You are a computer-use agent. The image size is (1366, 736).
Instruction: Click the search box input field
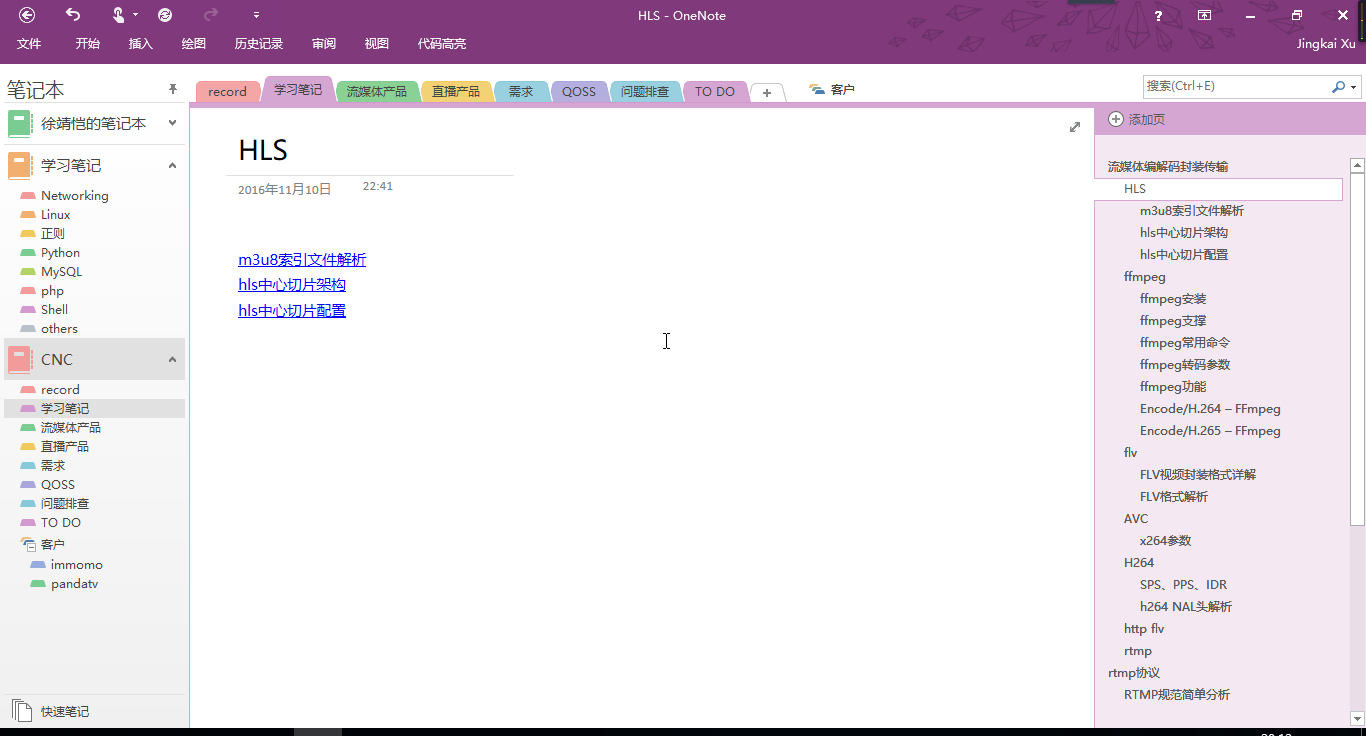pos(1236,87)
